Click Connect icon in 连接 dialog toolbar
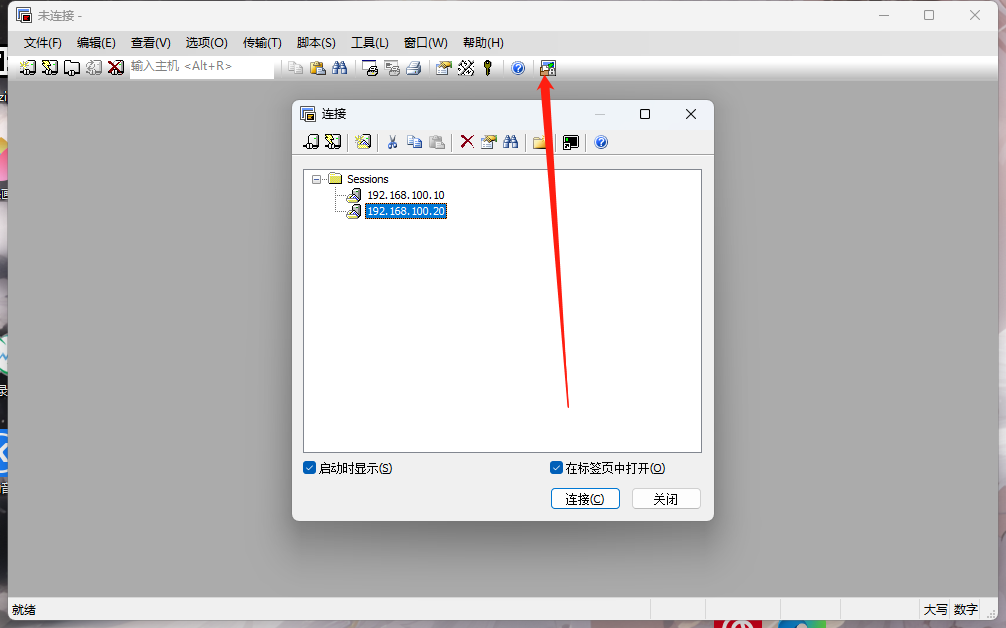Viewport: 1006px width, 628px height. (x=311, y=142)
